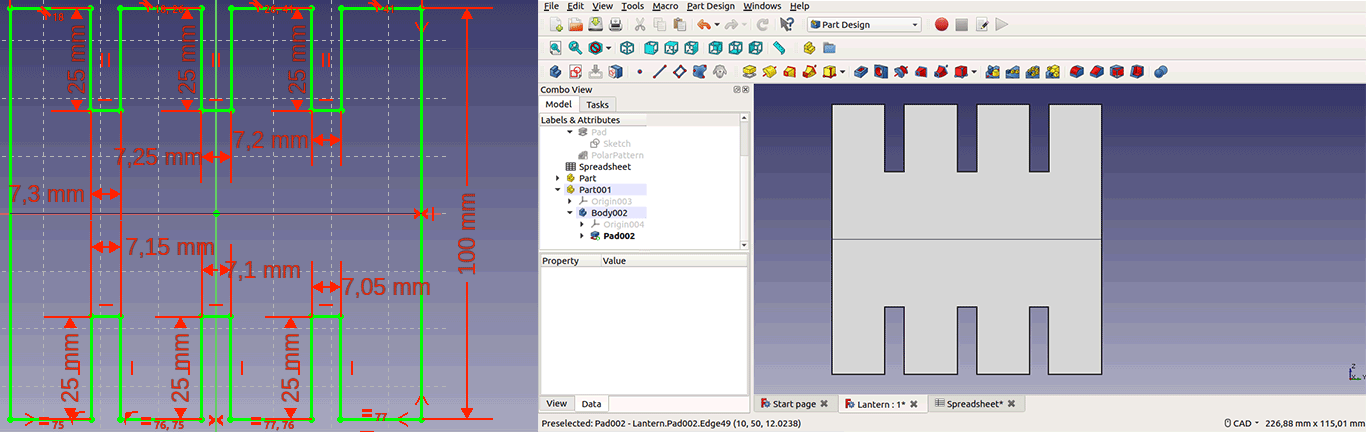This screenshot has height=432, width=1366.
Task: Print using the printer icon
Action: 615,25
